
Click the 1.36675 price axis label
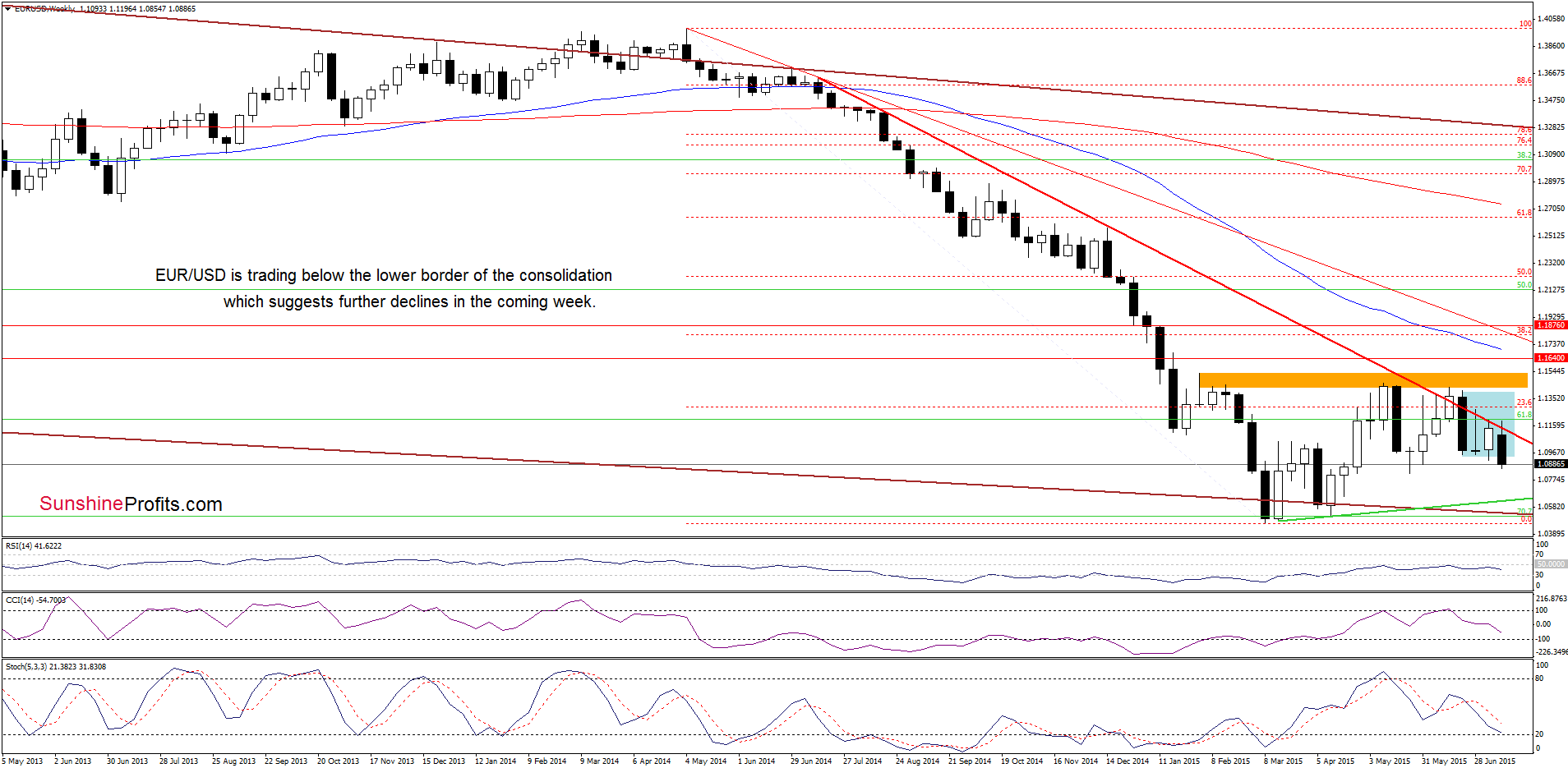click(1551, 73)
